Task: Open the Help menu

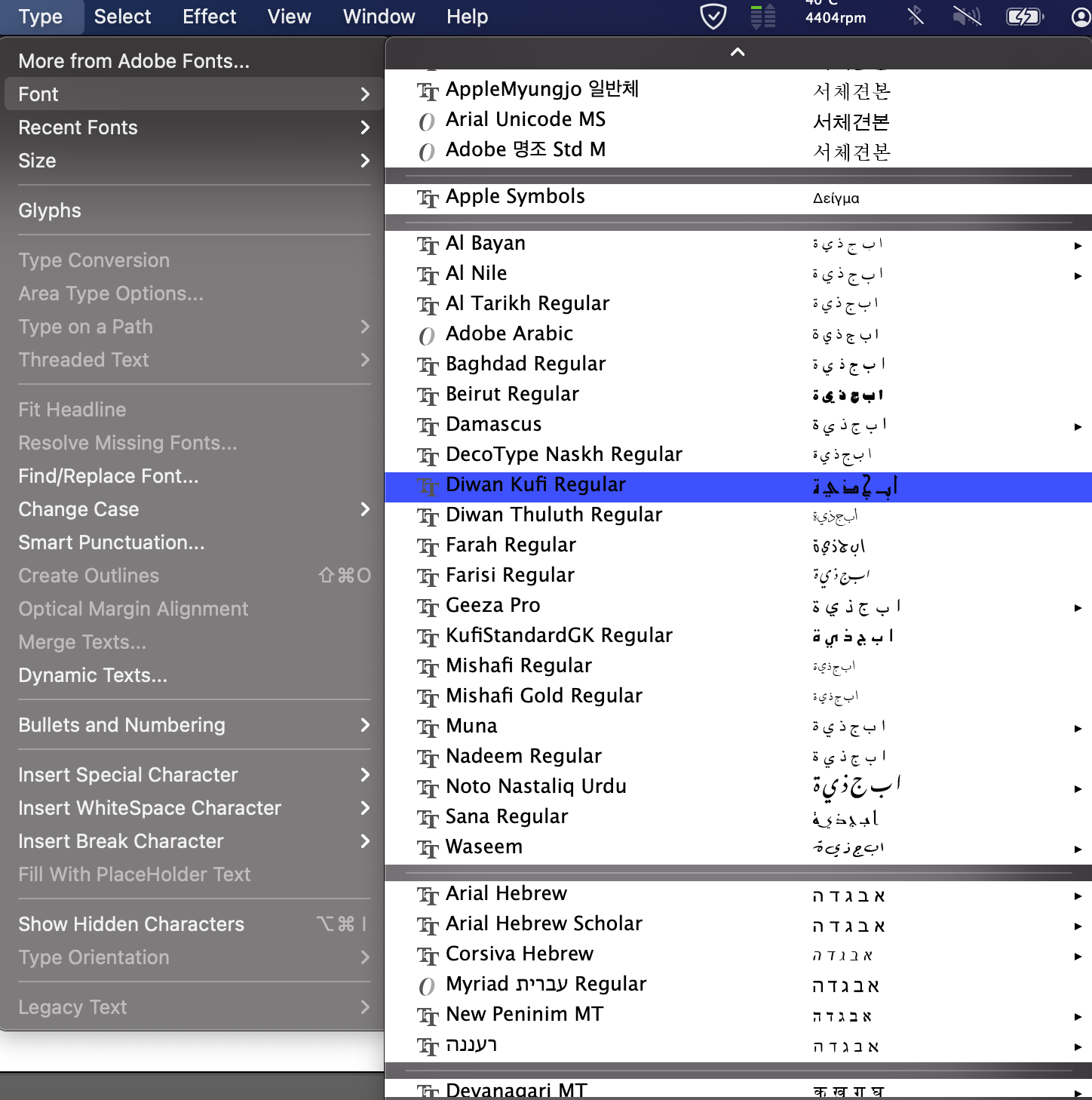Action: pyautogui.click(x=467, y=17)
